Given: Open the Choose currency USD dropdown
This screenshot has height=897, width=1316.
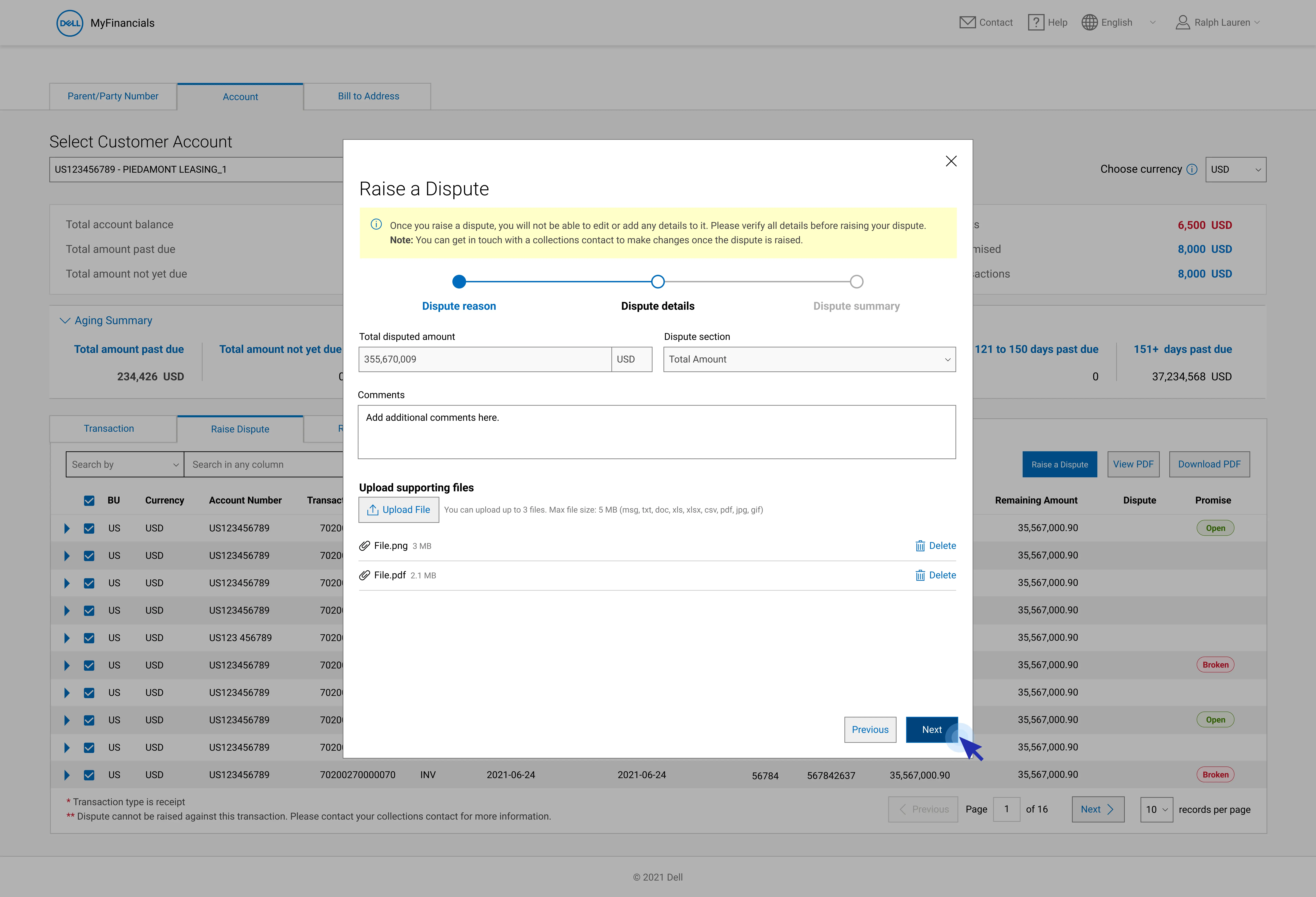Looking at the screenshot, I should (x=1236, y=169).
